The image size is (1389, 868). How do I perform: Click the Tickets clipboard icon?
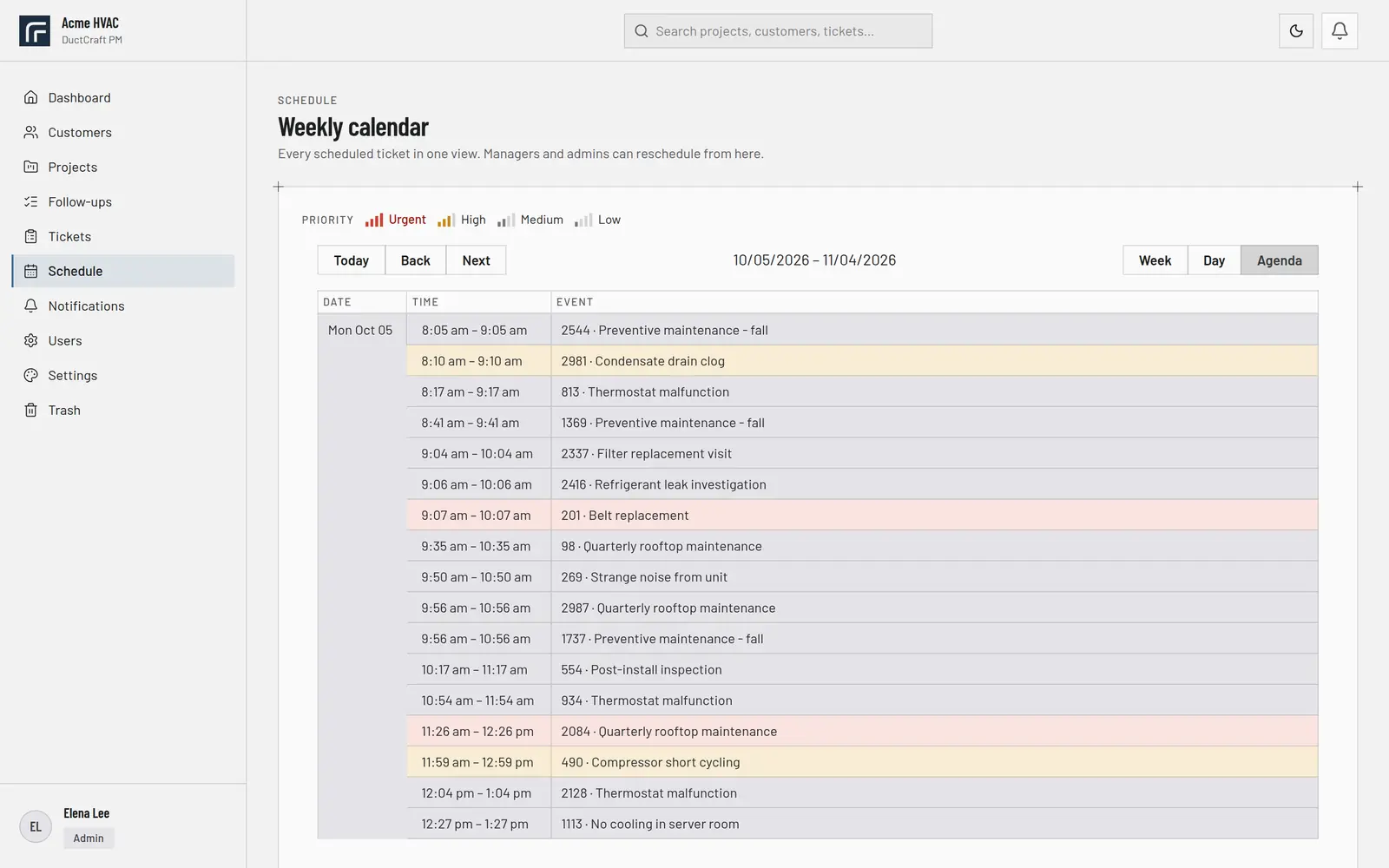(31, 236)
